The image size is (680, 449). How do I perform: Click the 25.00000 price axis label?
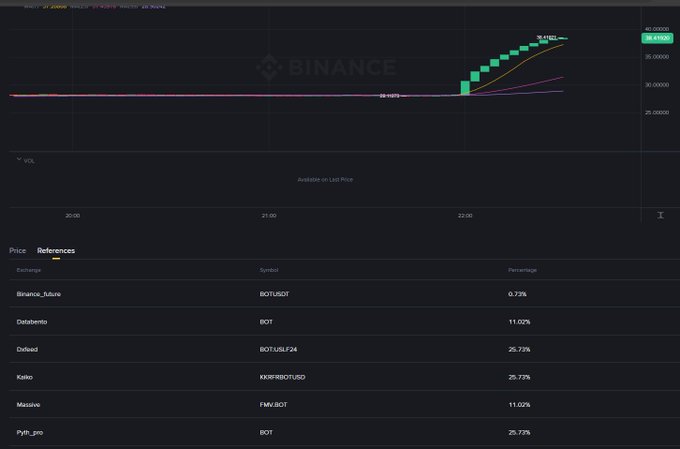pyautogui.click(x=657, y=112)
